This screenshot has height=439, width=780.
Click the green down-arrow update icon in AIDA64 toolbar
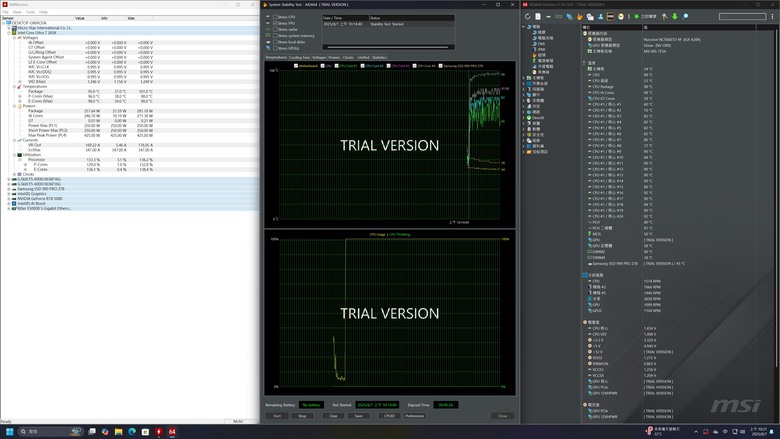[675, 16]
